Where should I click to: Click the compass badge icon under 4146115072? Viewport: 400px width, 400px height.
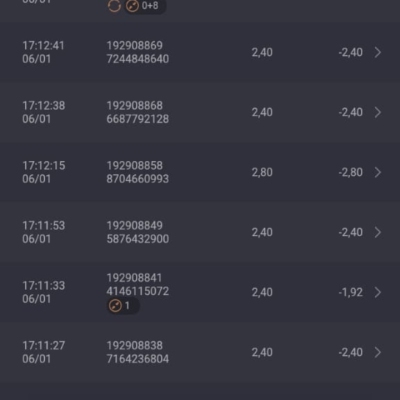(x=115, y=305)
